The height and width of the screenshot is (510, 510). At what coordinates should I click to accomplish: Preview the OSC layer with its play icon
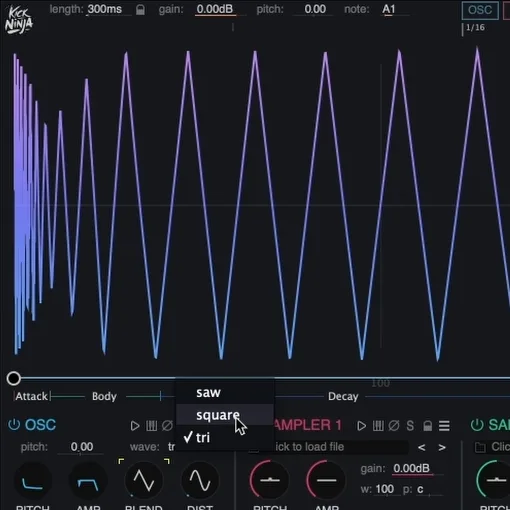[x=135, y=426]
